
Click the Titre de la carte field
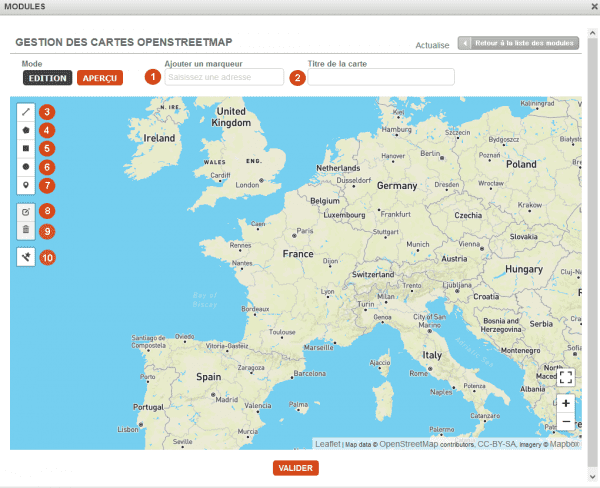(380, 77)
